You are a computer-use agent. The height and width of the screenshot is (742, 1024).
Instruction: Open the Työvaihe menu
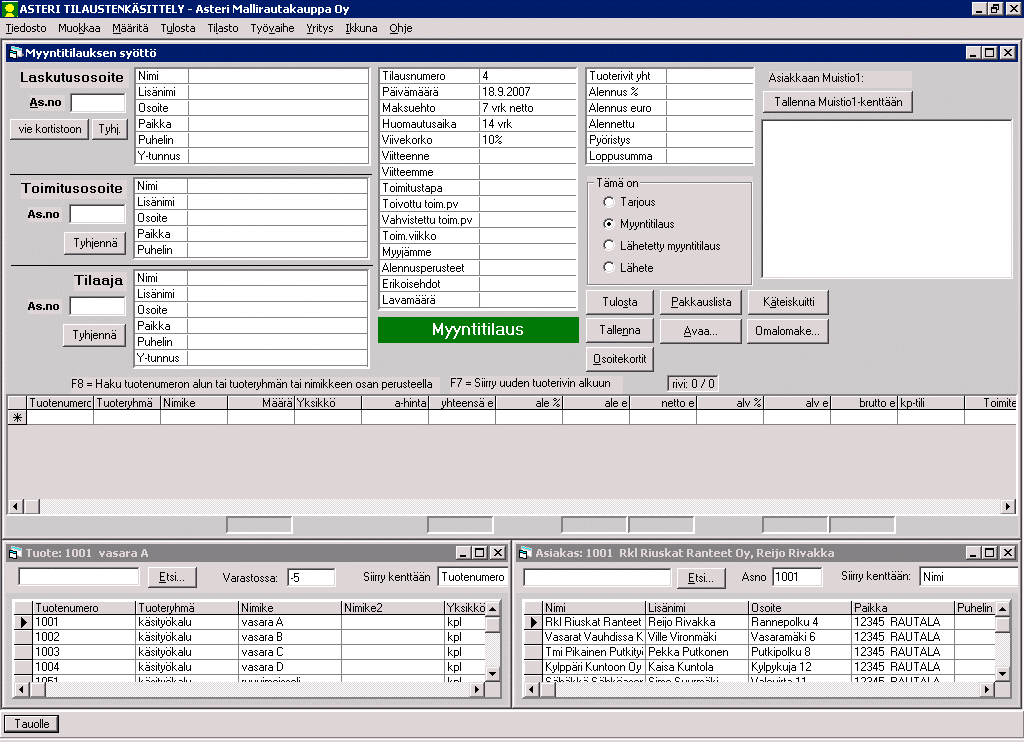272,28
